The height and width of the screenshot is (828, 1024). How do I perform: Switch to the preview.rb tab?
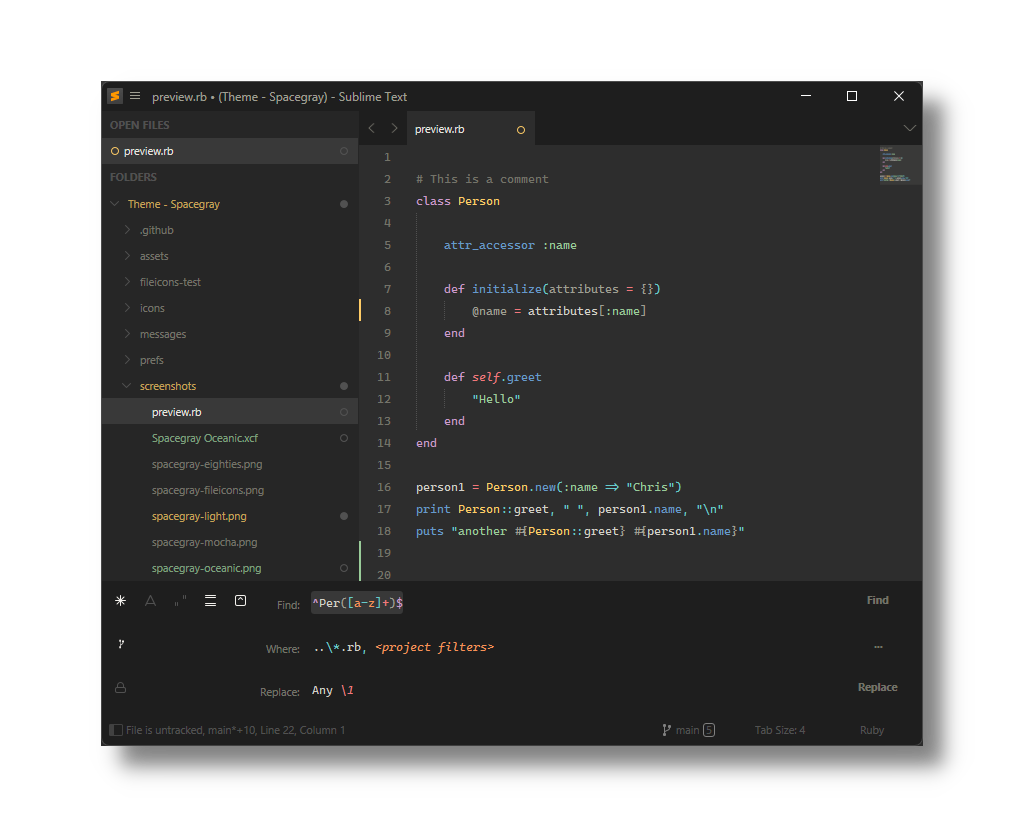[x=470, y=129]
